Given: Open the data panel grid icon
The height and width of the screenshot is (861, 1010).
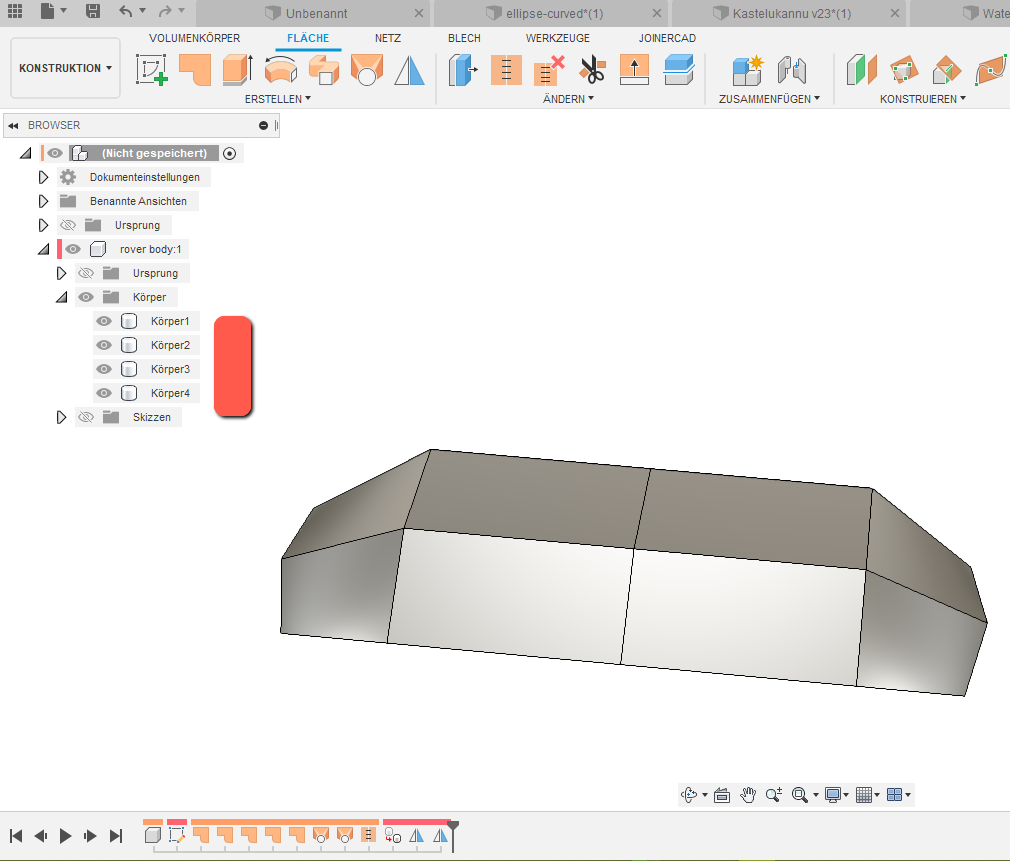Looking at the screenshot, I should tap(15, 11).
